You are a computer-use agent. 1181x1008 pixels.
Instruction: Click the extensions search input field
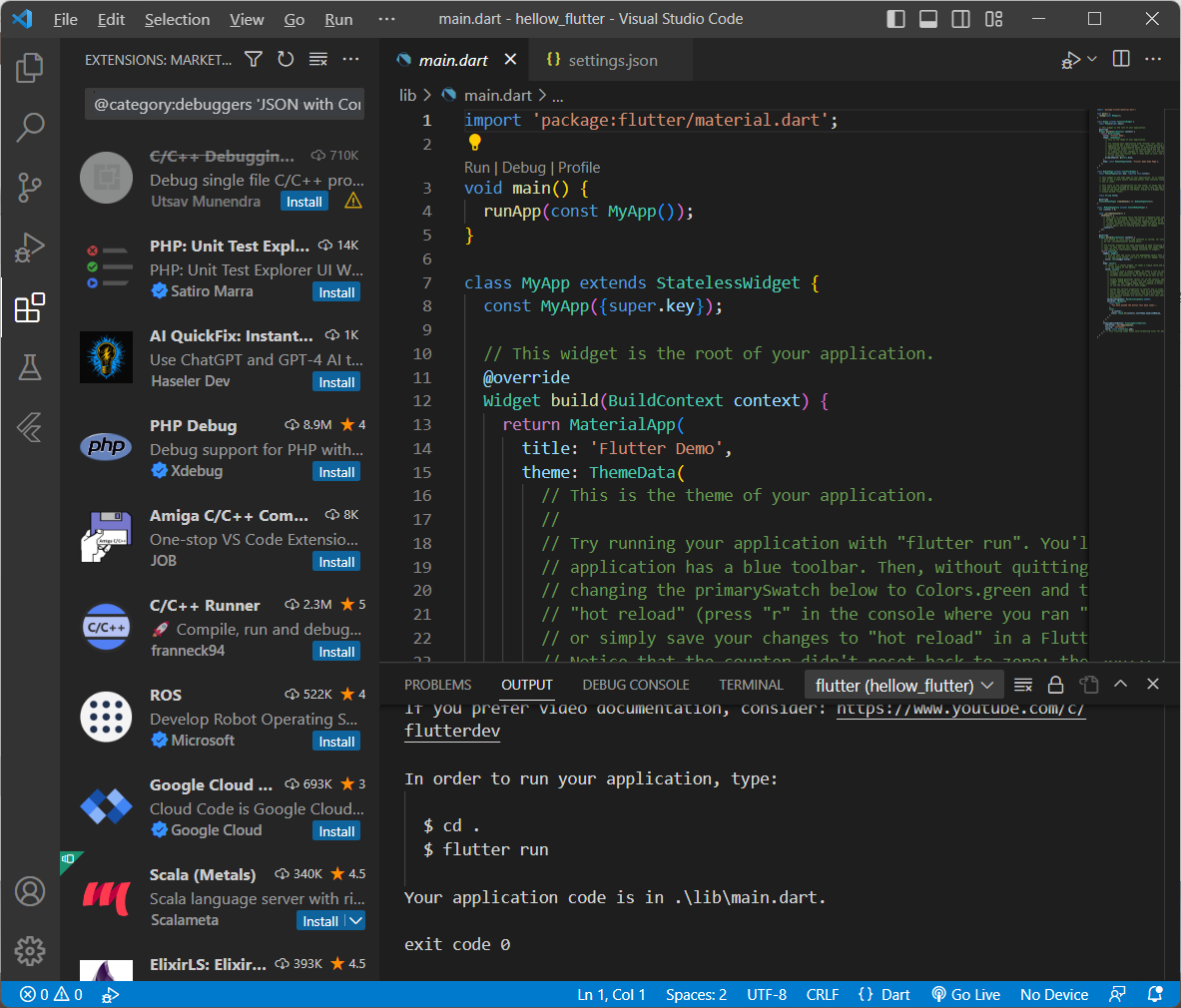(226, 105)
